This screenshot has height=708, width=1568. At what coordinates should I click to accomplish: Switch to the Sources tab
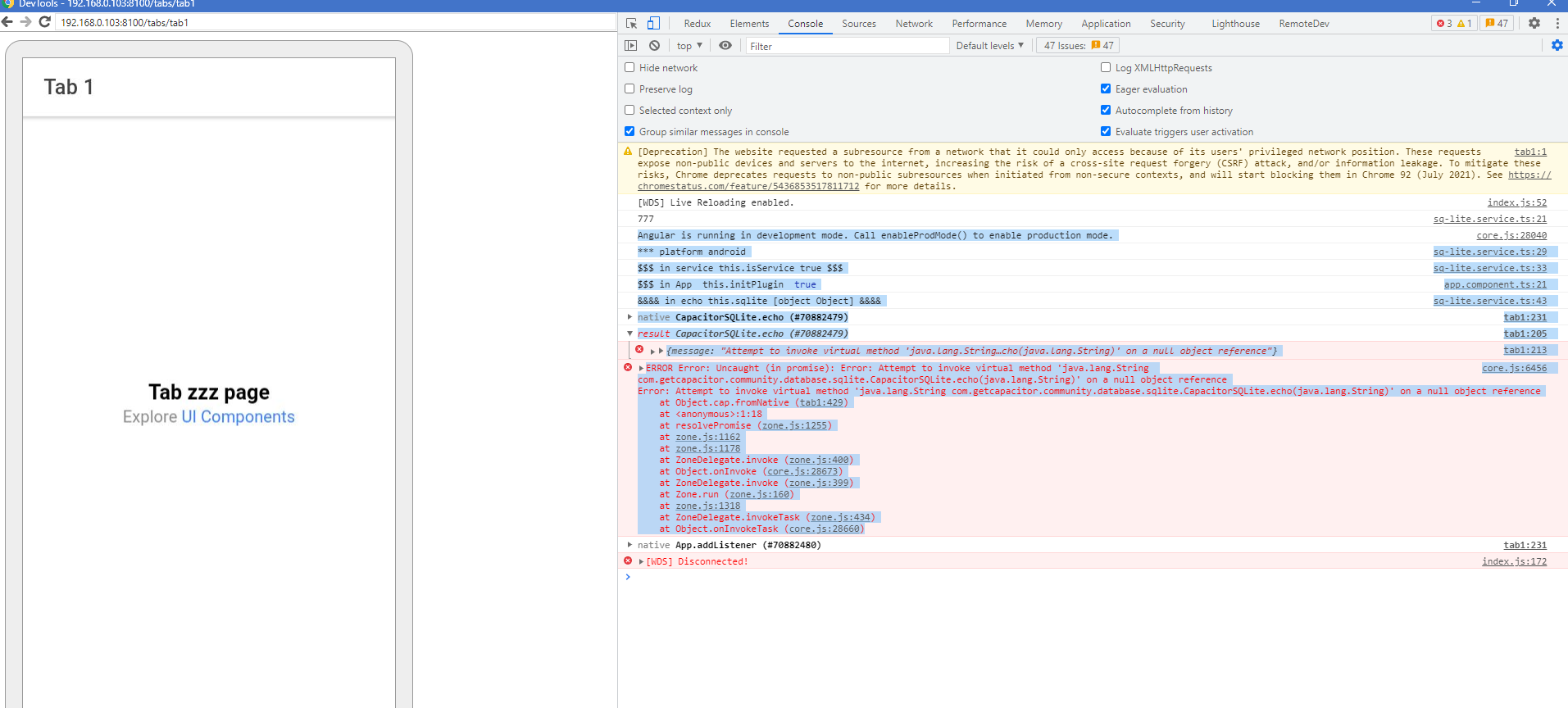[859, 24]
